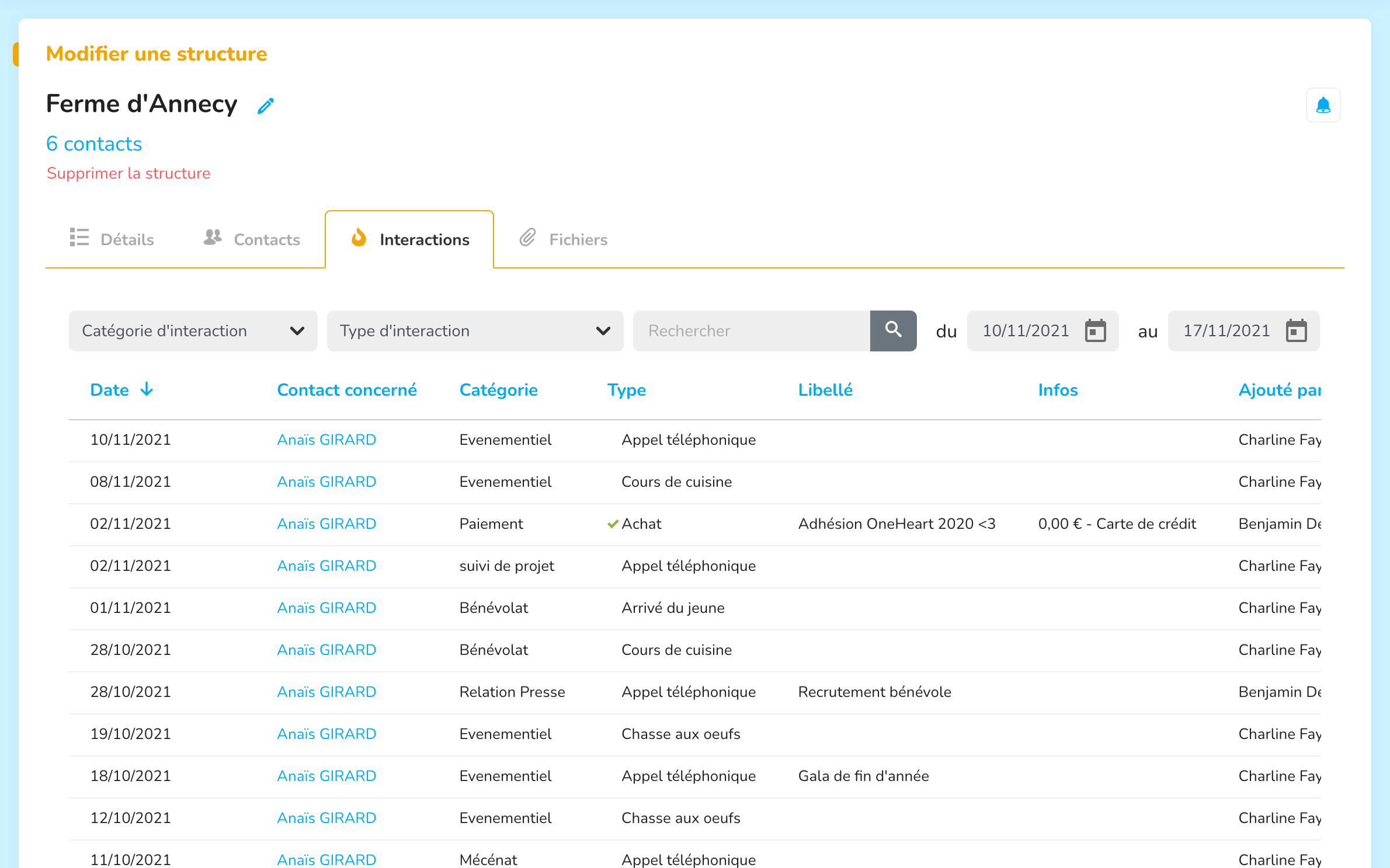Click Supprimer la structure link
The image size is (1390, 868).
click(x=128, y=173)
